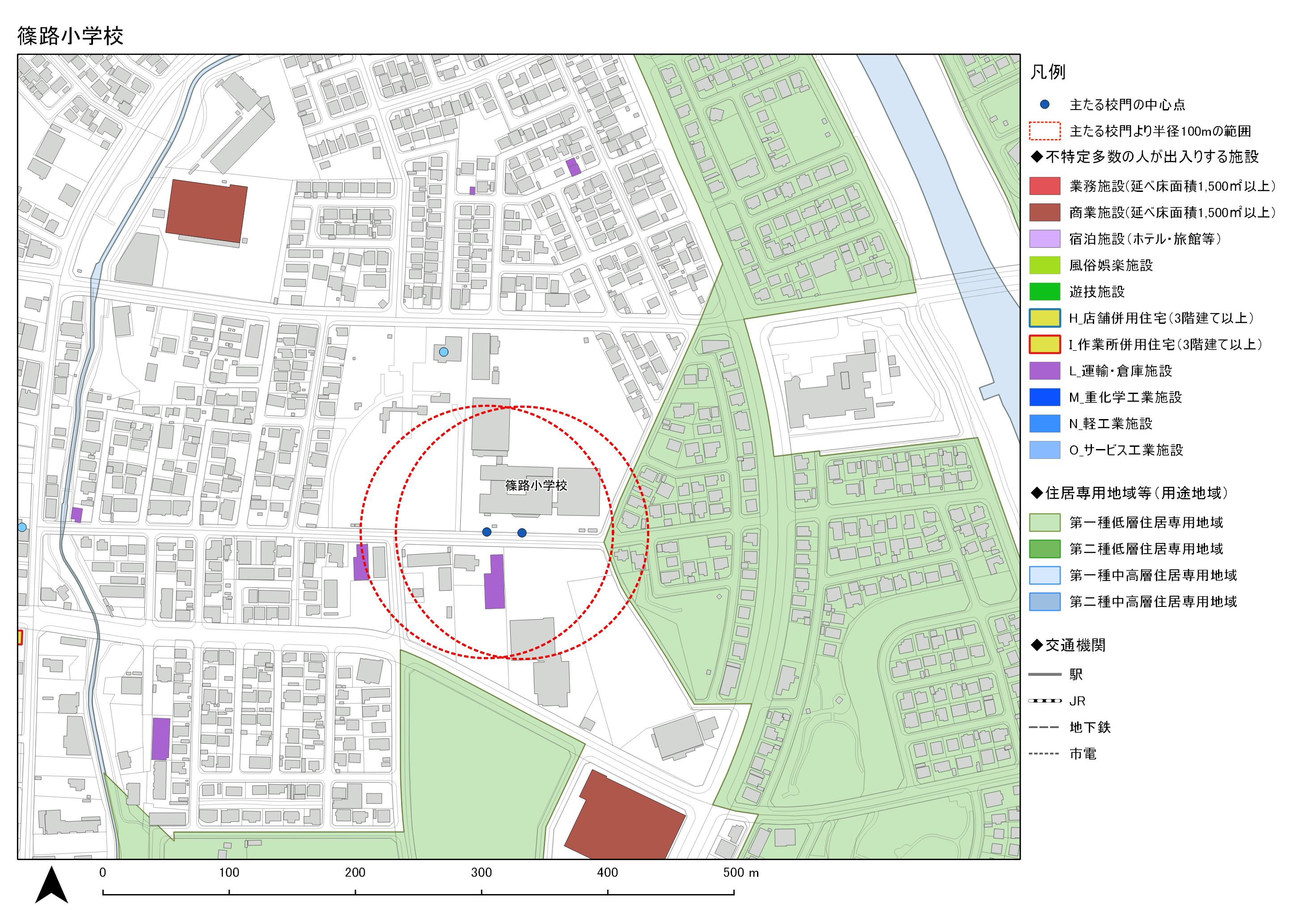Click the 400 mark on the scale bar
This screenshot has height=924, width=1307.
click(x=607, y=873)
